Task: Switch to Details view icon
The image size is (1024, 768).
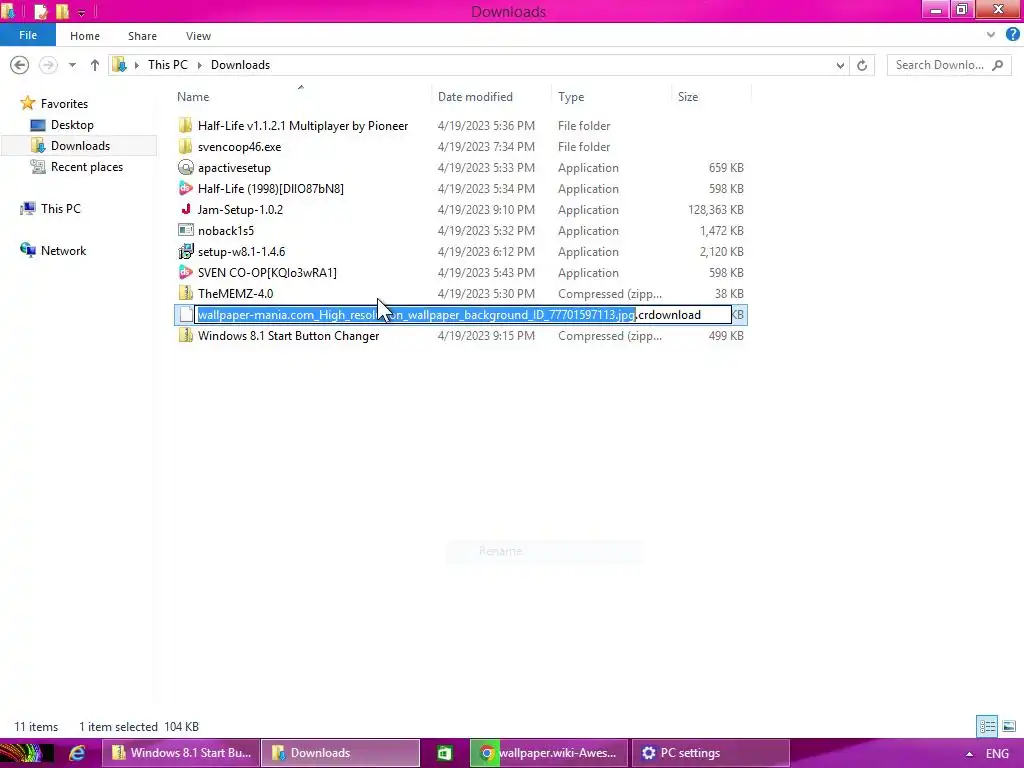Action: [x=987, y=726]
